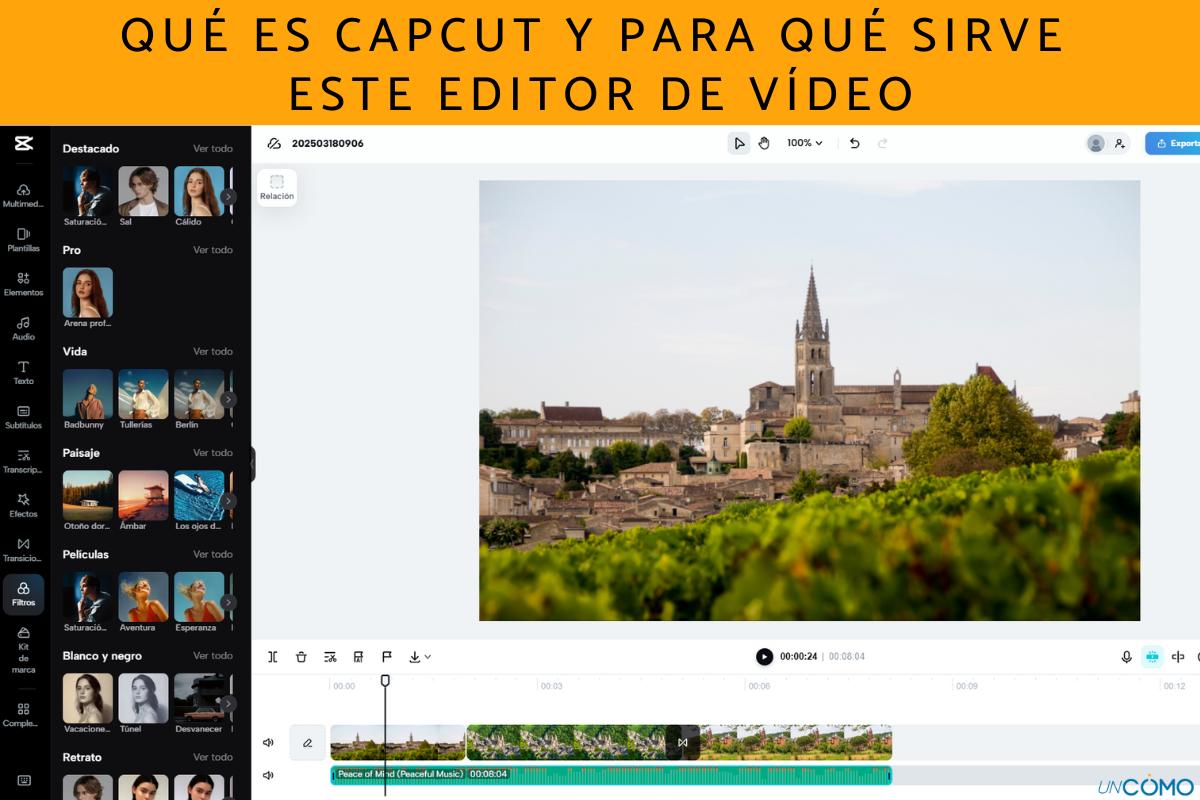1200x800 pixels.
Task: Switch to the Filtros panel
Action: [x=22, y=593]
